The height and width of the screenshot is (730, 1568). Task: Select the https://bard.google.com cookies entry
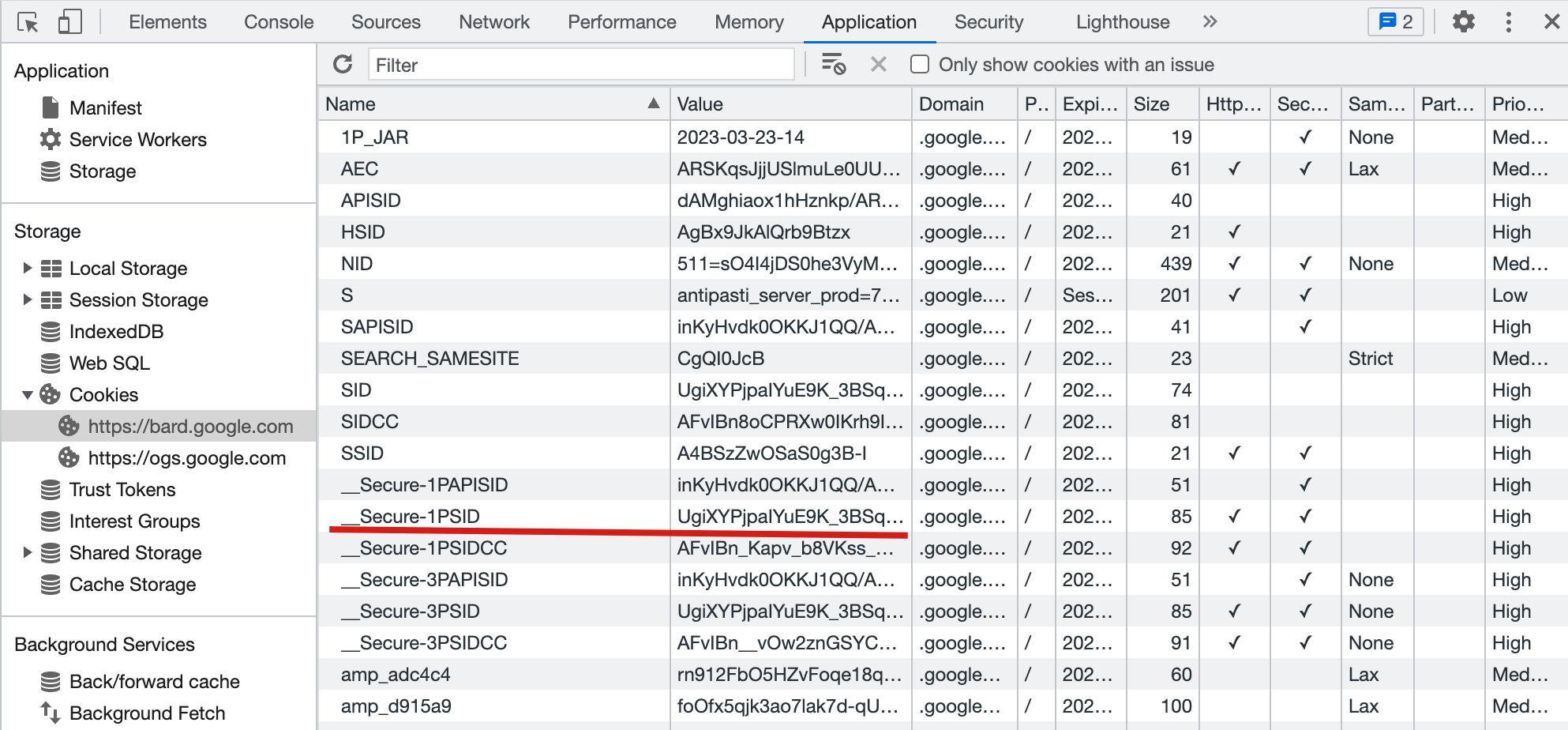pos(159,426)
